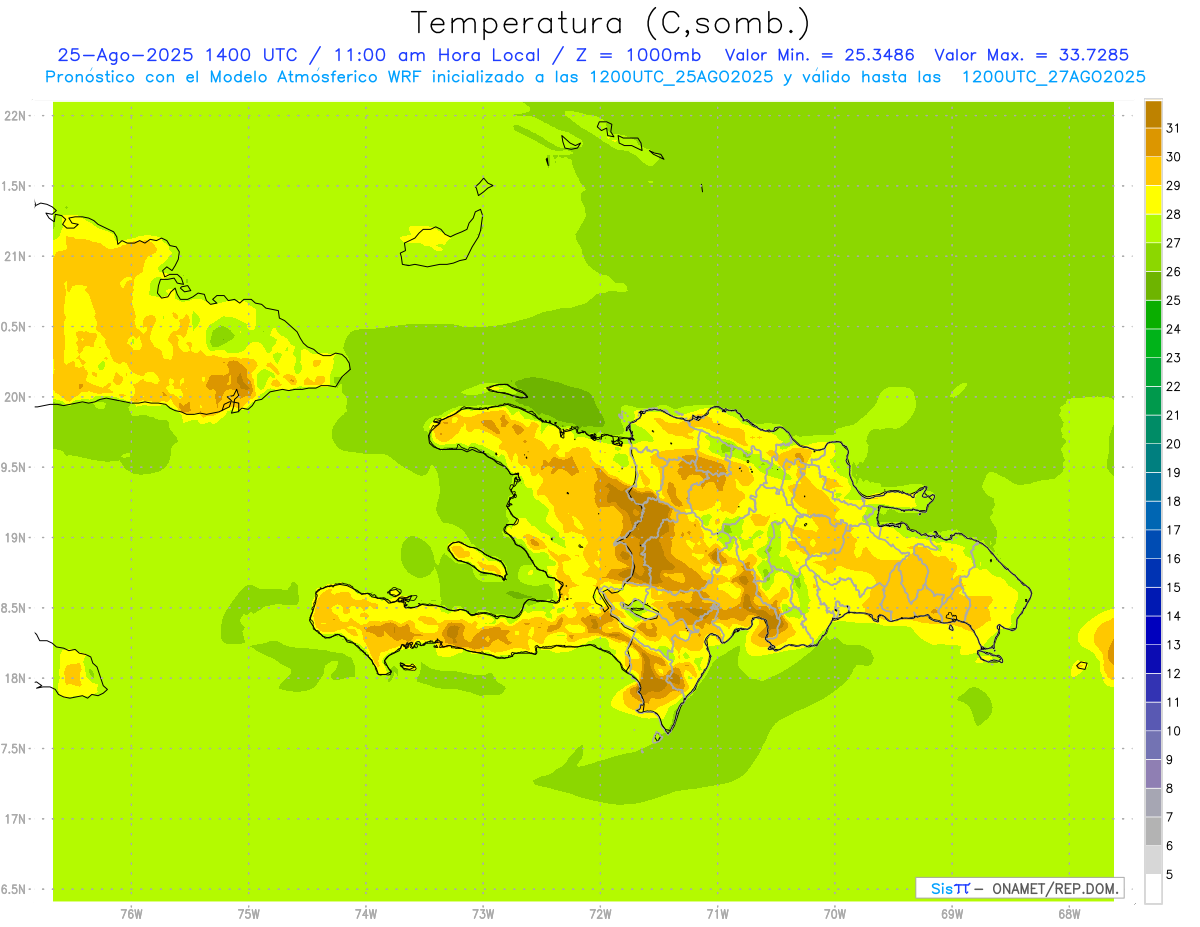
Task: Click the legend value 16 label
Action: [1173, 558]
